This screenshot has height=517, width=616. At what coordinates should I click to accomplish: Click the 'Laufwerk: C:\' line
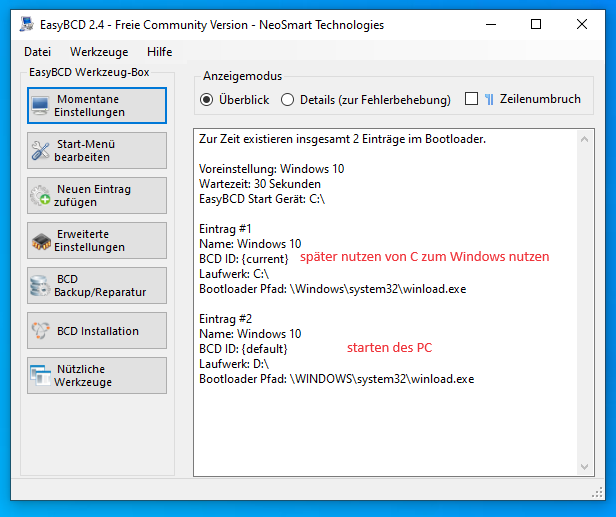coord(234,274)
